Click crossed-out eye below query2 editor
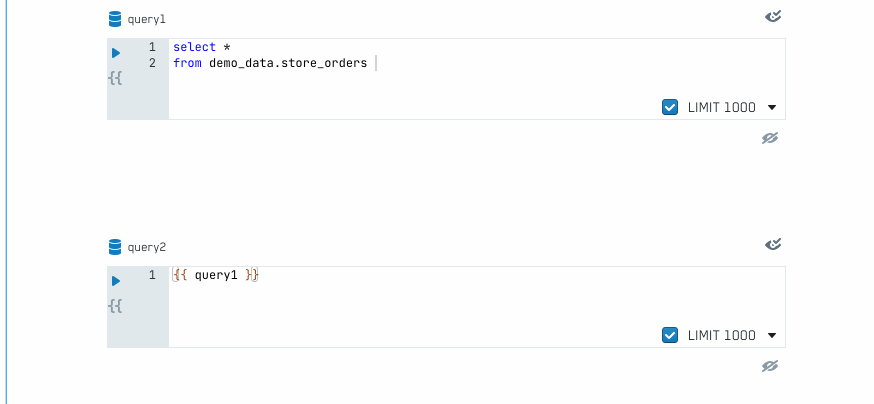This screenshot has height=404, width=874. point(770,366)
